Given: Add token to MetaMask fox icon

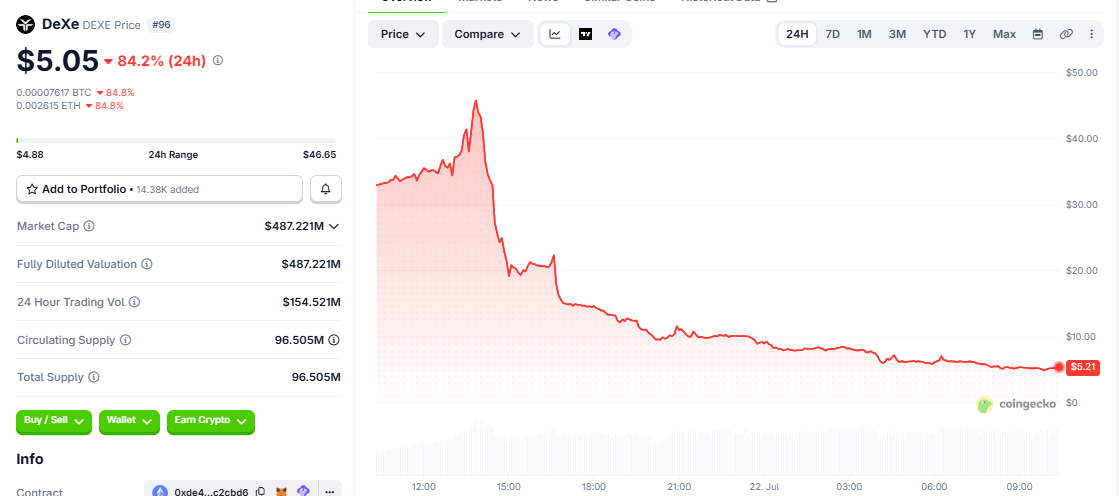Looking at the screenshot, I should [x=282, y=492].
